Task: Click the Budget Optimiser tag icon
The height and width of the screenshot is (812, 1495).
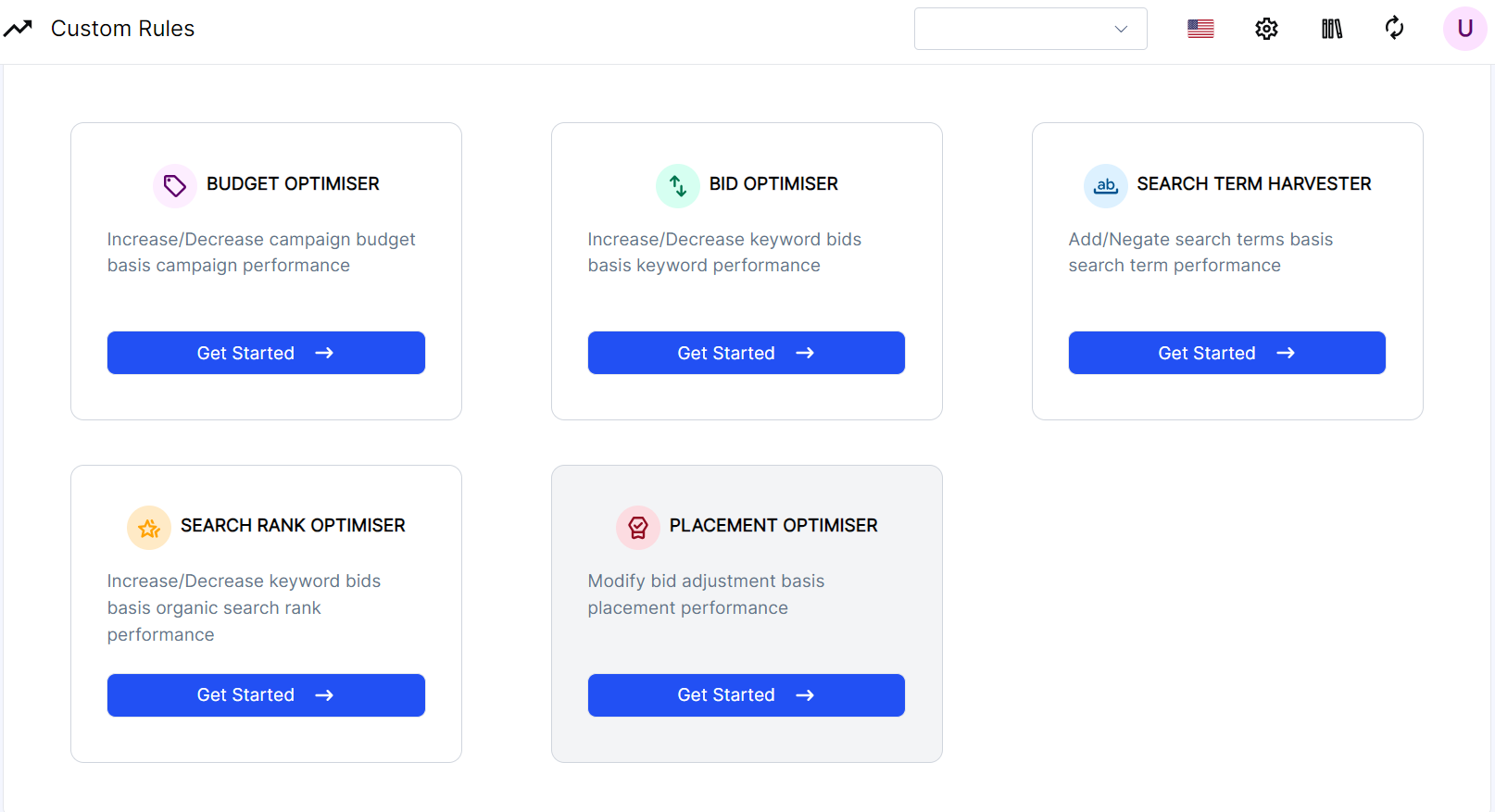Action: tap(174, 186)
